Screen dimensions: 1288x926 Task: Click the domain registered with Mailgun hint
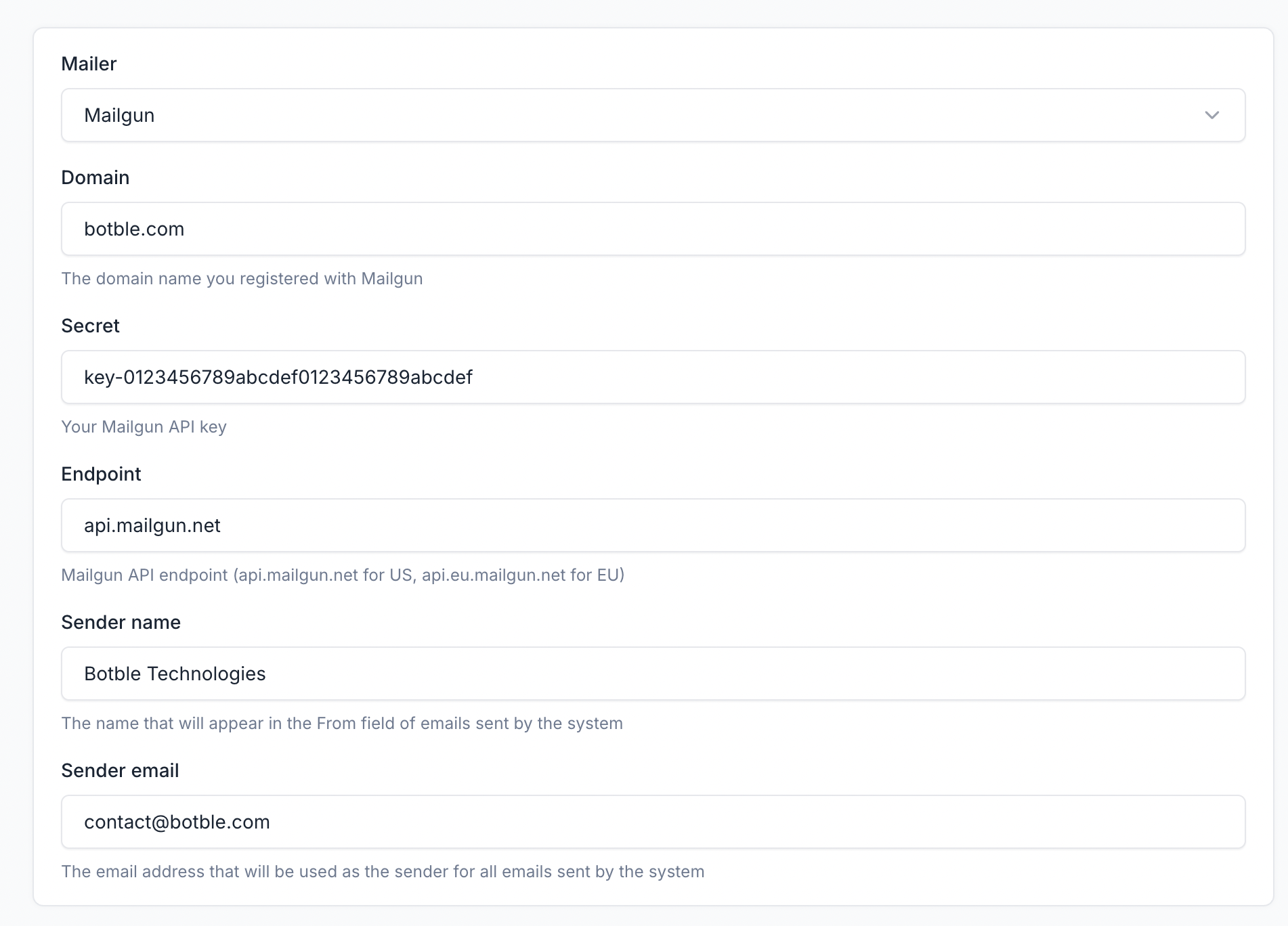point(242,279)
